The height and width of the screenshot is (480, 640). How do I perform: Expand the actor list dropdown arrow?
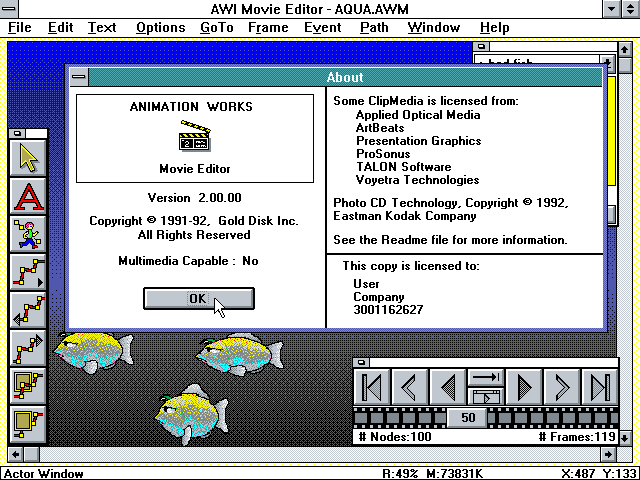pyautogui.click(x=607, y=62)
